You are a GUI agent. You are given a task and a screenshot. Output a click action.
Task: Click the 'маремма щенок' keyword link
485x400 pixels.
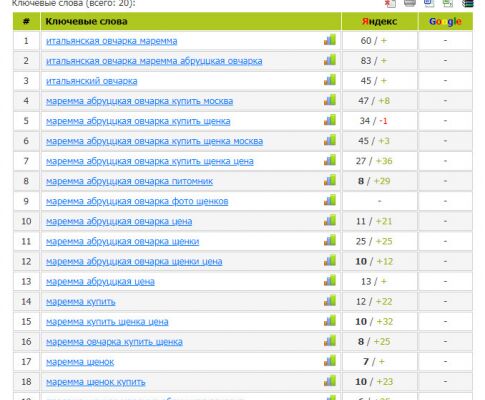click(x=80, y=362)
